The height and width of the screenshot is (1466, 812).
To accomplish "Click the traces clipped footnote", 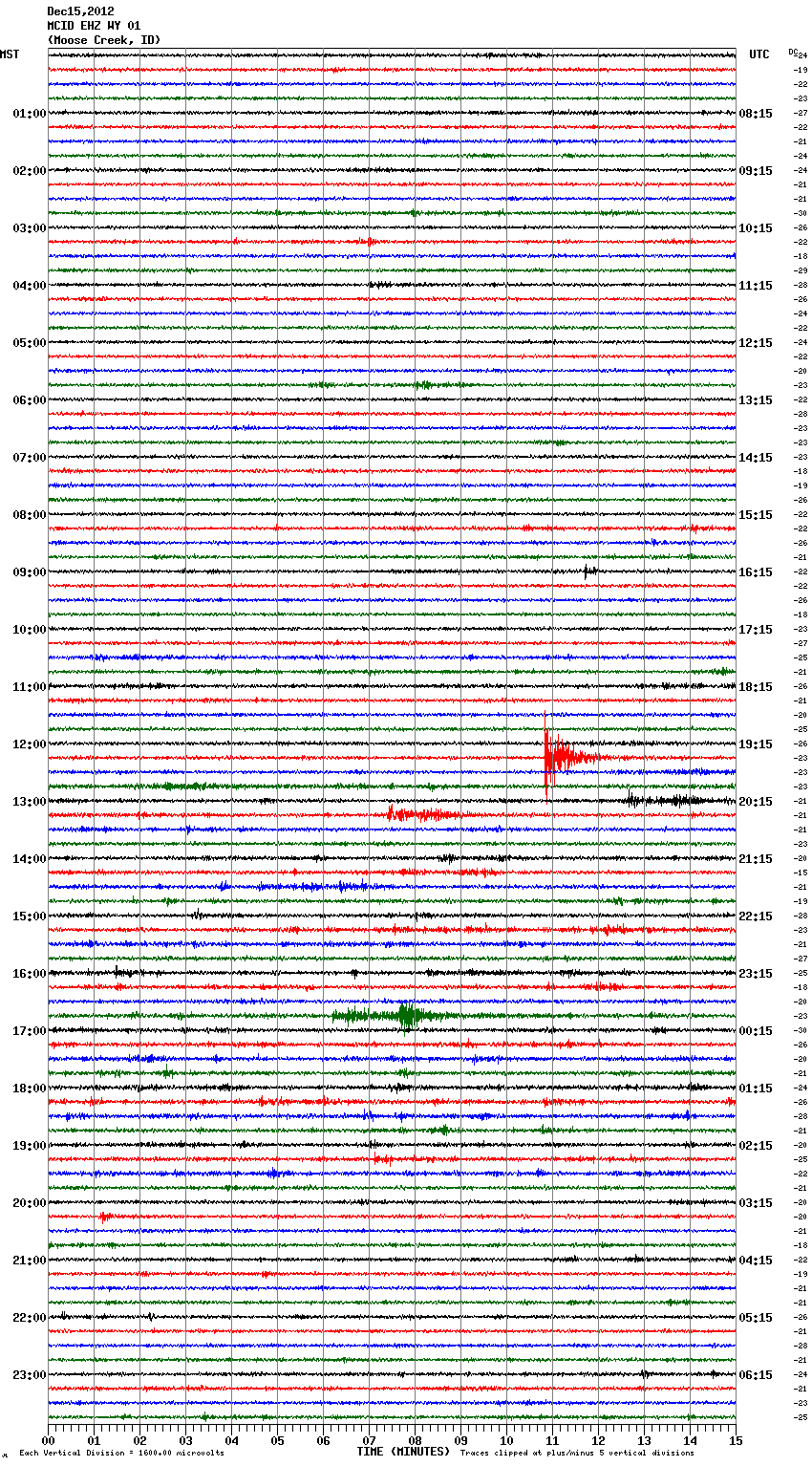I will point(577,1453).
